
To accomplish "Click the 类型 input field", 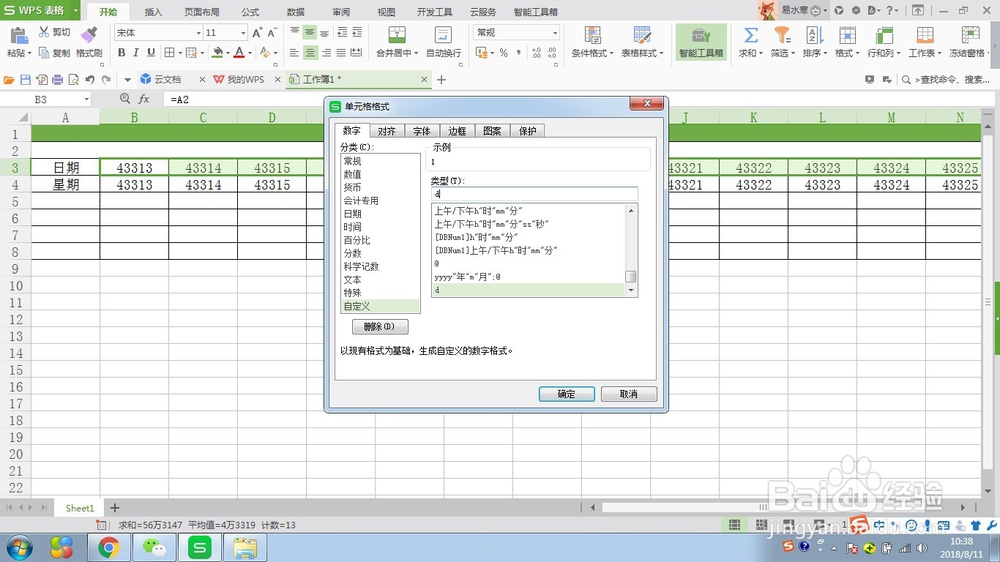I will pyautogui.click(x=534, y=194).
